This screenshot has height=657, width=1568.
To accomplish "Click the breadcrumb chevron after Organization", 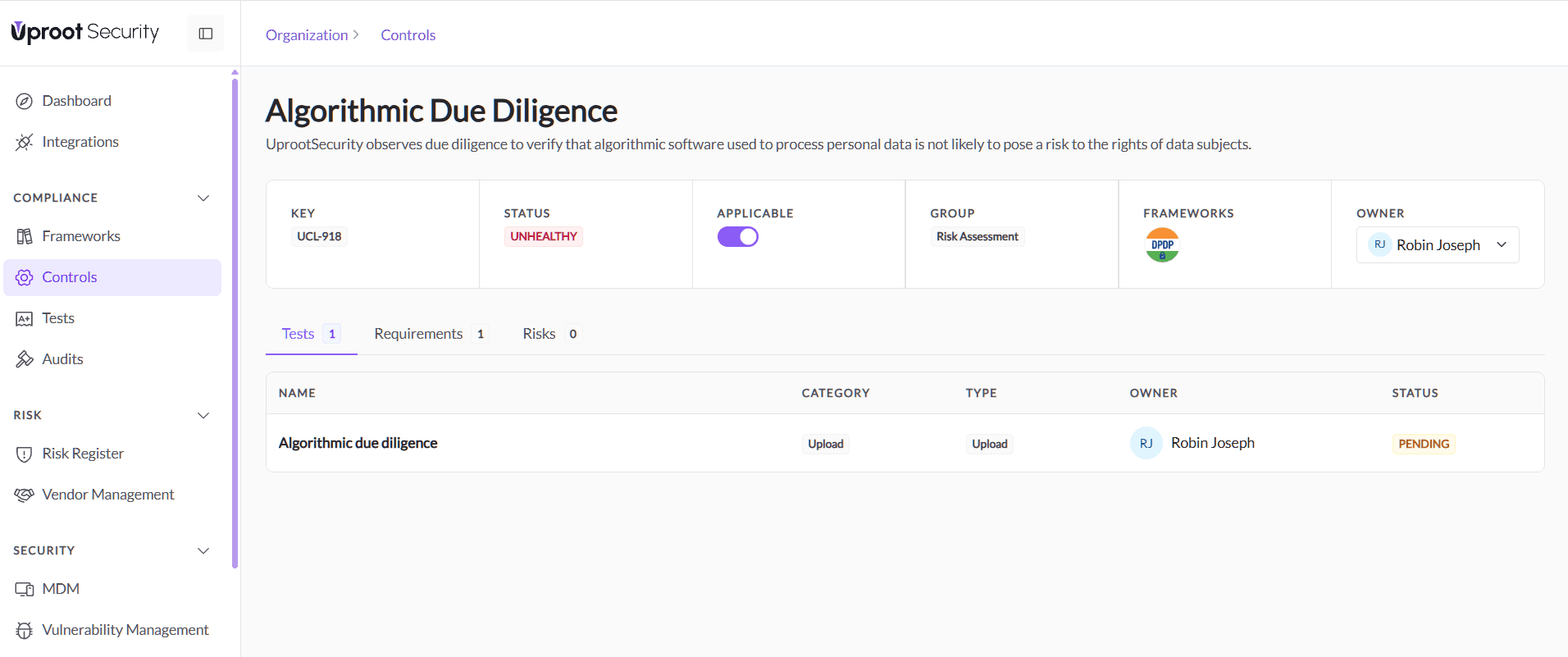I will point(356,34).
